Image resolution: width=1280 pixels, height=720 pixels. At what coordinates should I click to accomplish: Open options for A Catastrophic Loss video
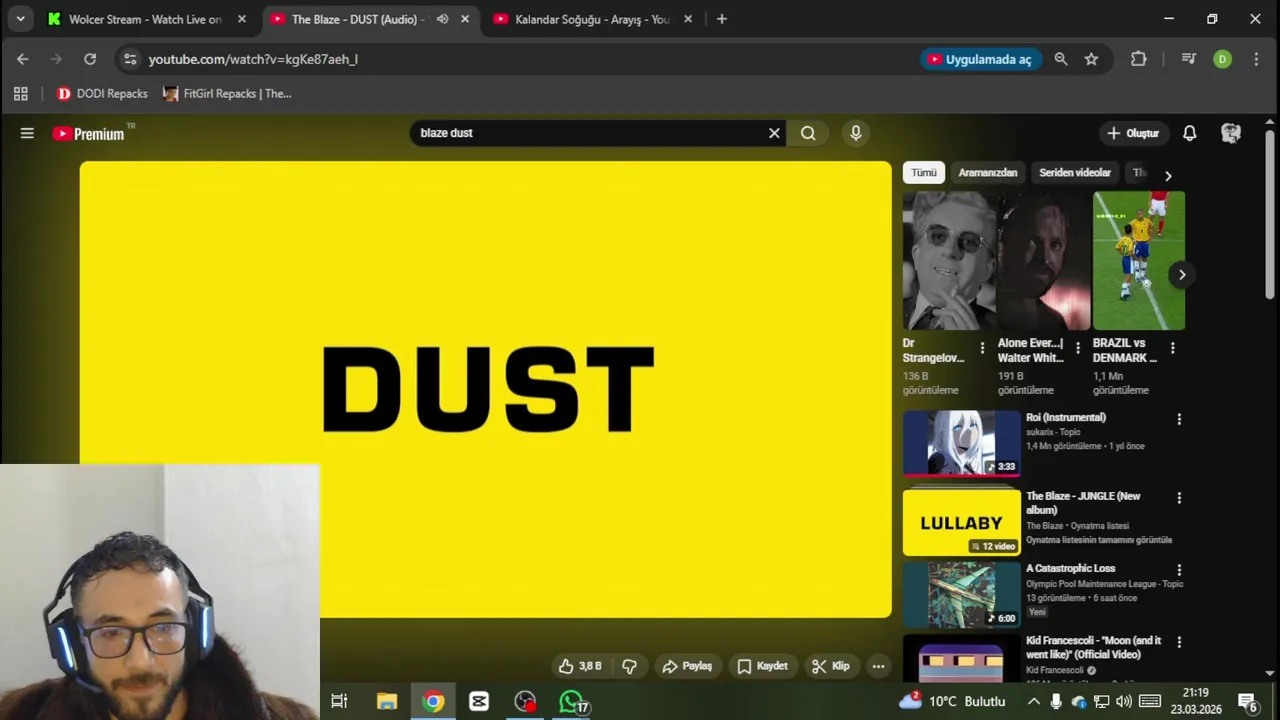(x=1179, y=570)
